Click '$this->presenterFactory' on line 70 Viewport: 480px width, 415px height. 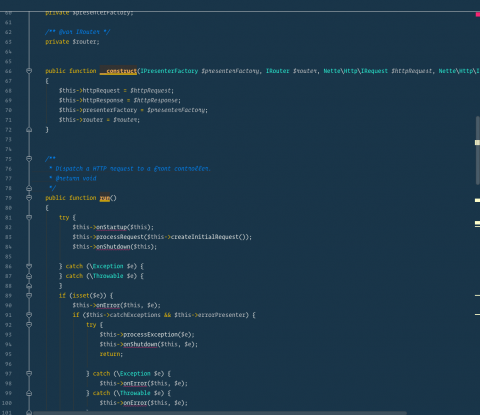point(98,110)
